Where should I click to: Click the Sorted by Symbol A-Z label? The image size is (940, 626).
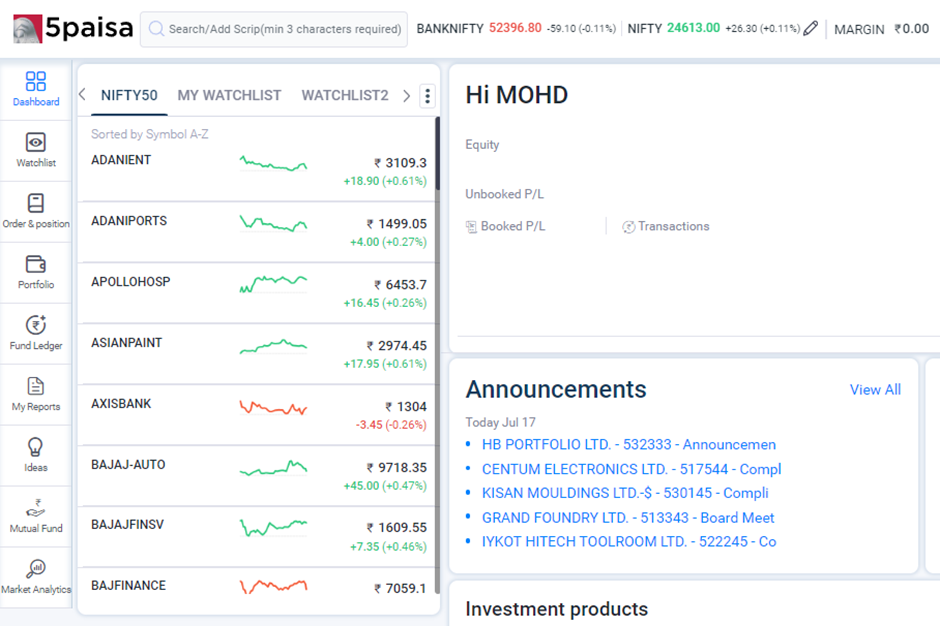click(150, 134)
